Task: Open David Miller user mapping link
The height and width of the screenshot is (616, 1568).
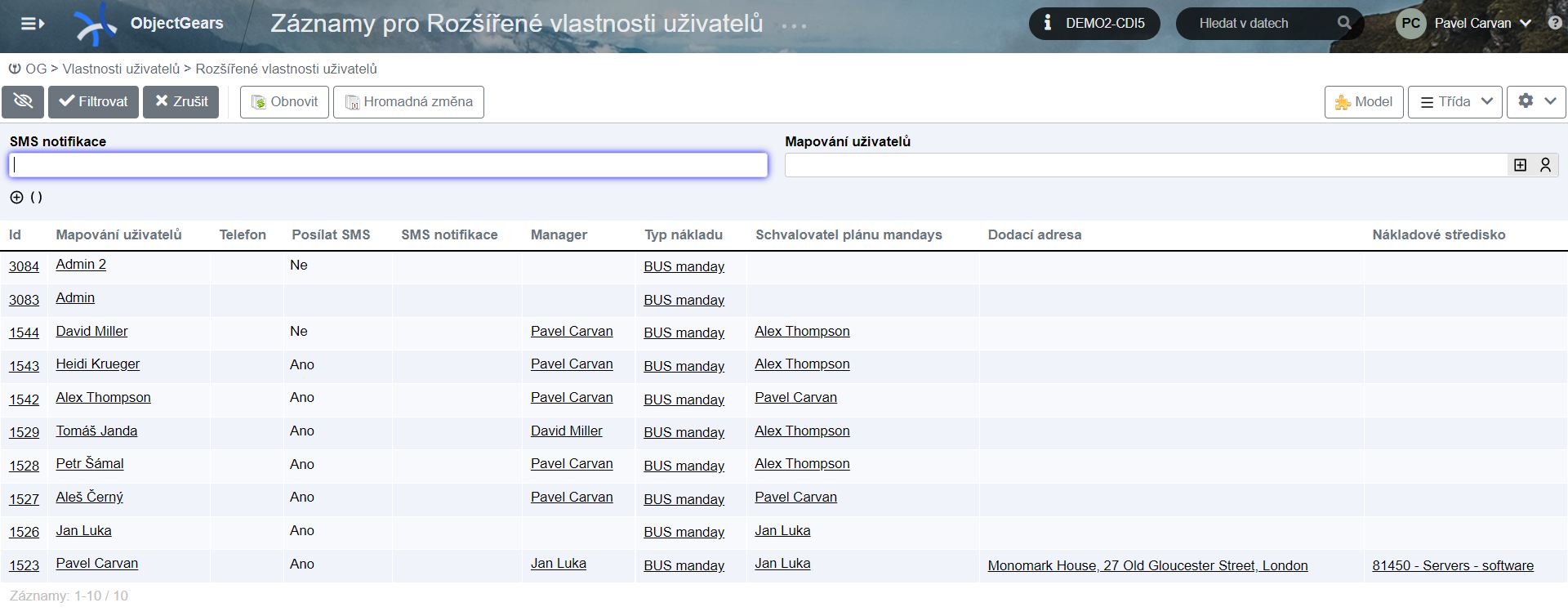Action: (91, 331)
